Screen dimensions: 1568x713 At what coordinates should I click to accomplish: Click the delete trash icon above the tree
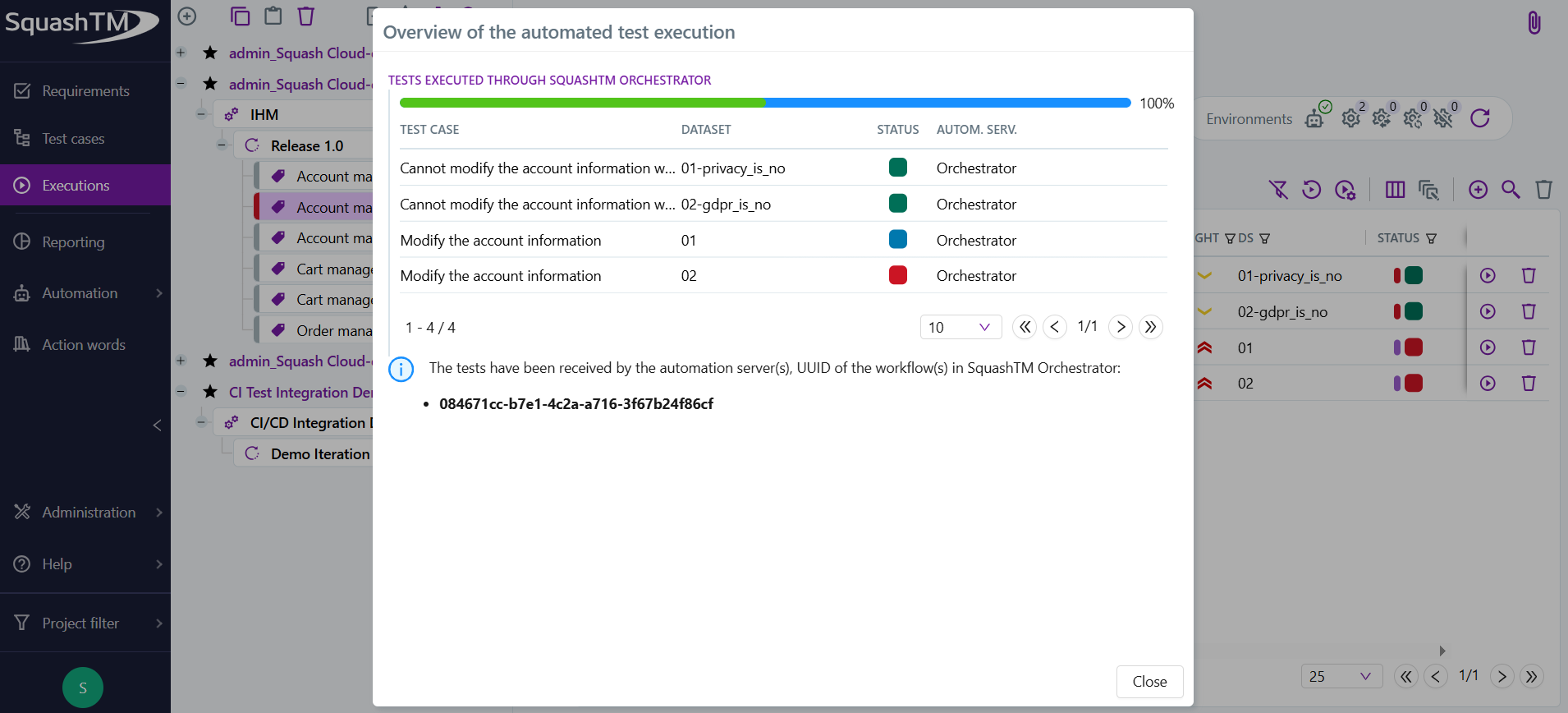pos(306,16)
